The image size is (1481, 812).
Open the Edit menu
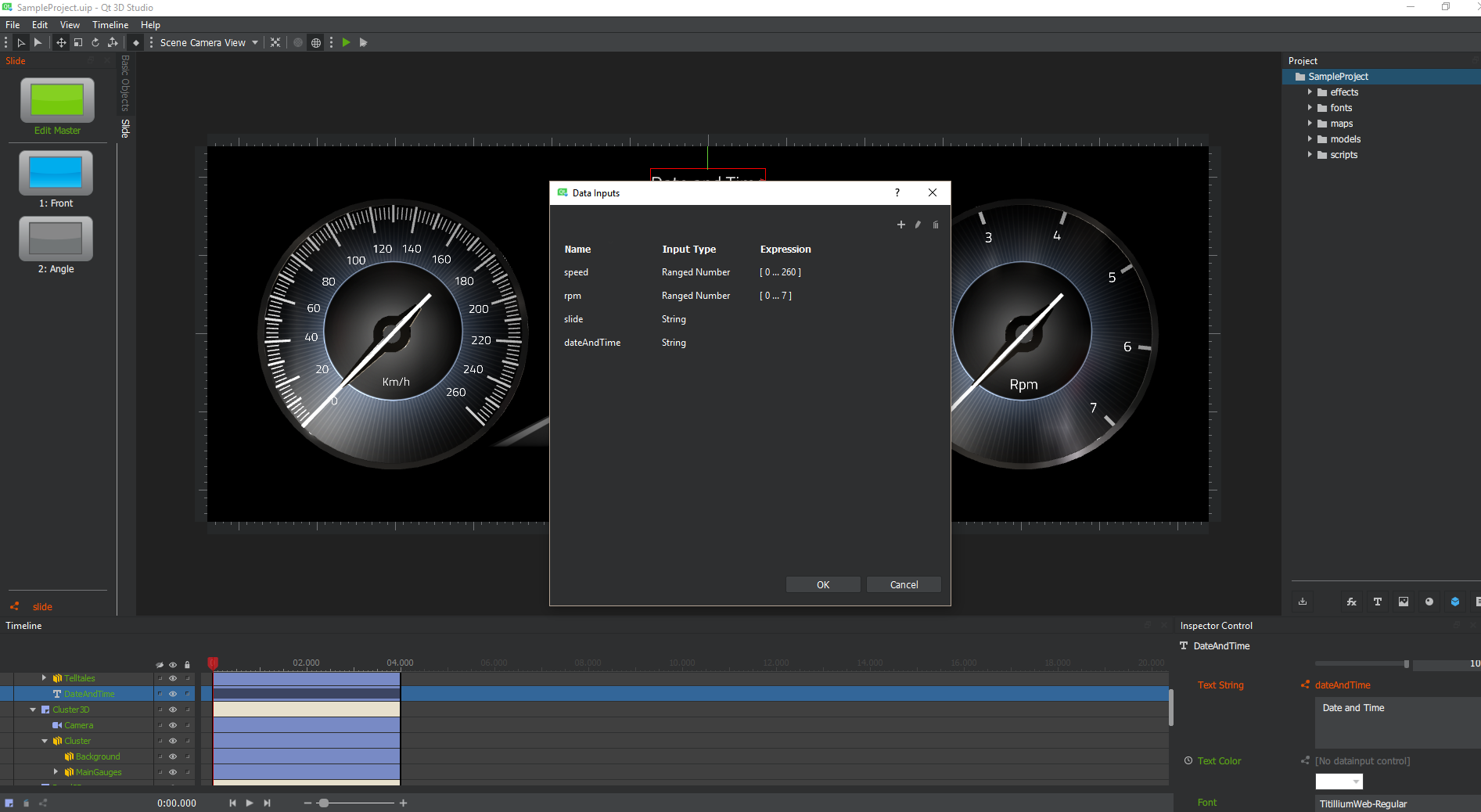click(x=39, y=24)
